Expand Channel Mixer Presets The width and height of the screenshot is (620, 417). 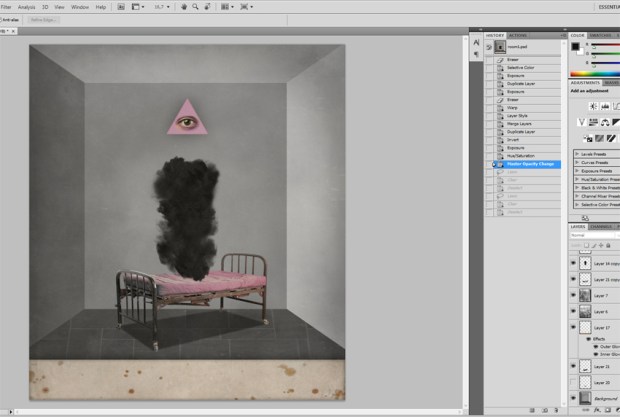[x=577, y=196]
